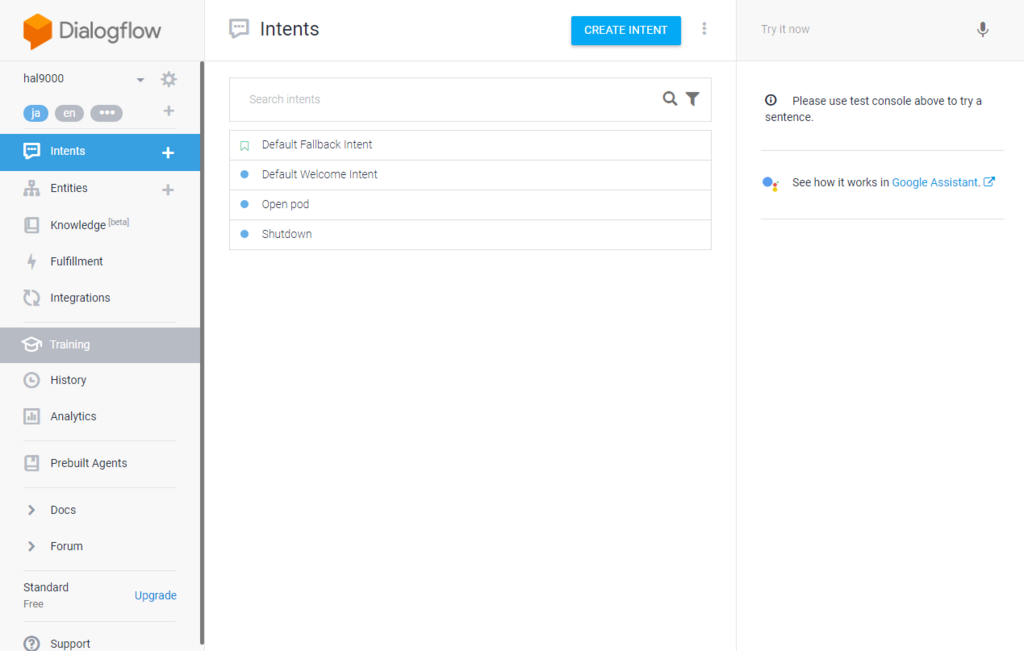Click the Support question mark icon
The image size is (1024, 651).
[31, 644]
